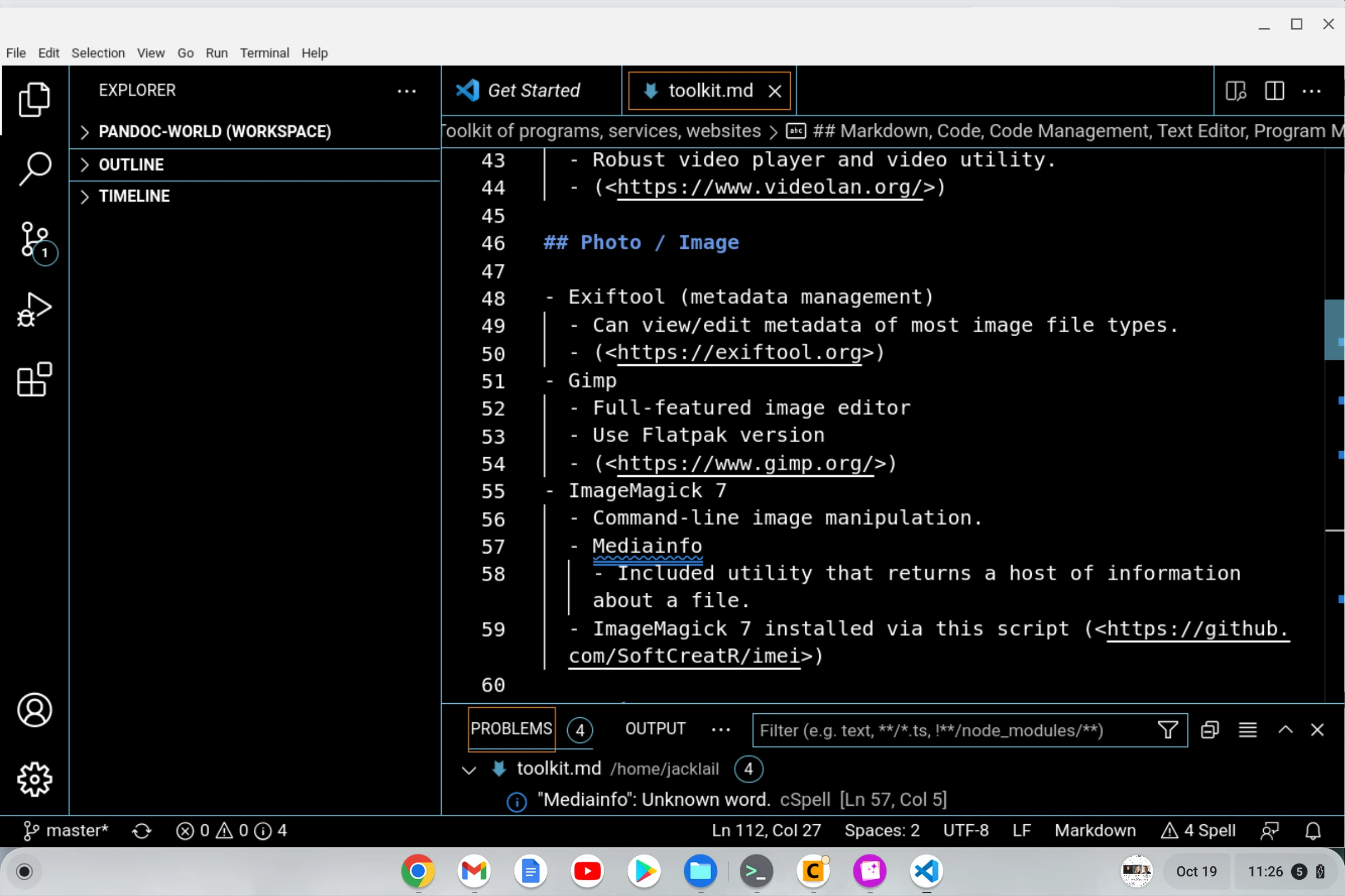
Task: Open the Manage gear icon
Action: (x=34, y=779)
